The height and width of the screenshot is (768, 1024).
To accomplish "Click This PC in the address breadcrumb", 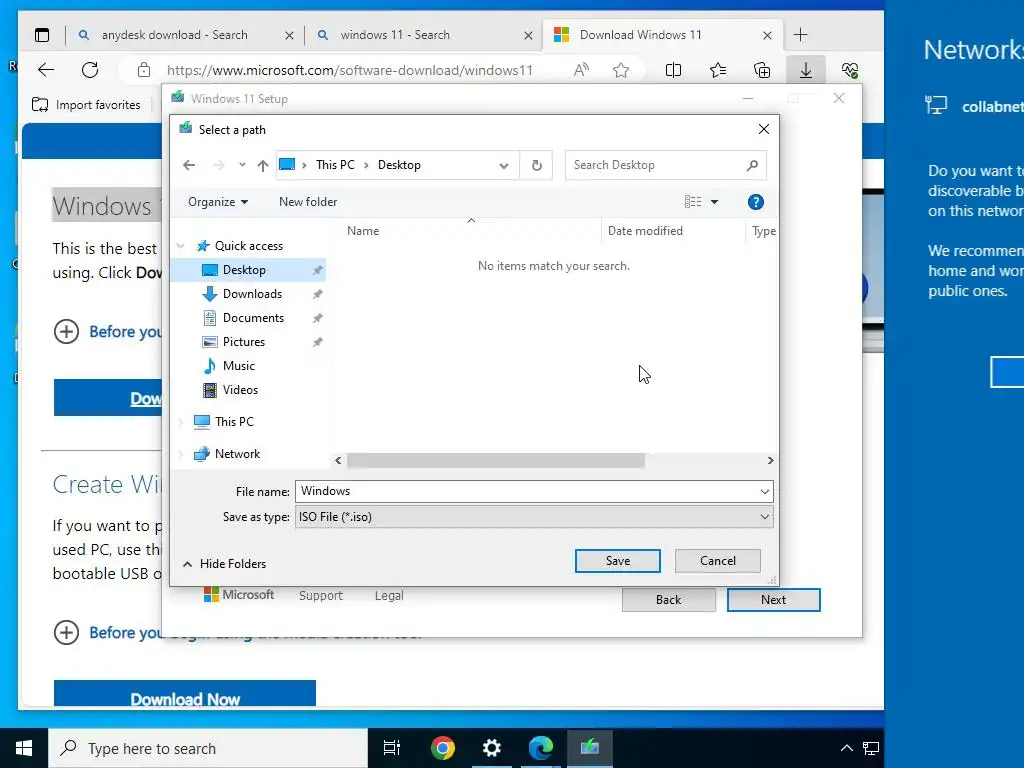I will (335, 165).
